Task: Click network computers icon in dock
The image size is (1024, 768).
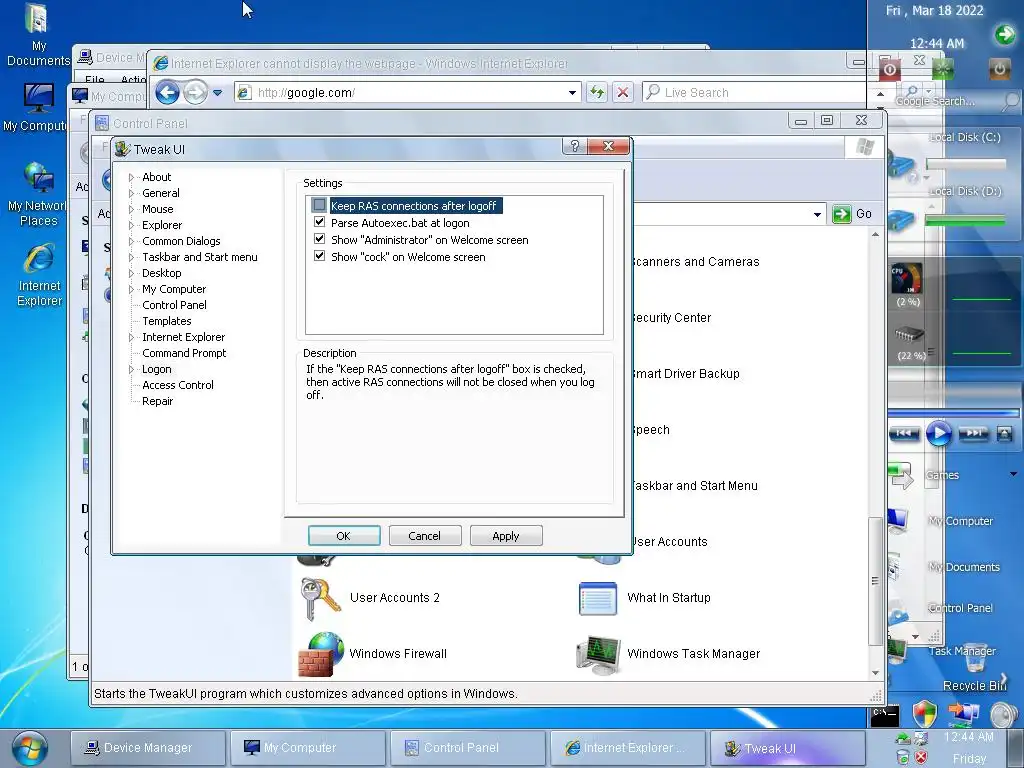Action: pos(963,713)
